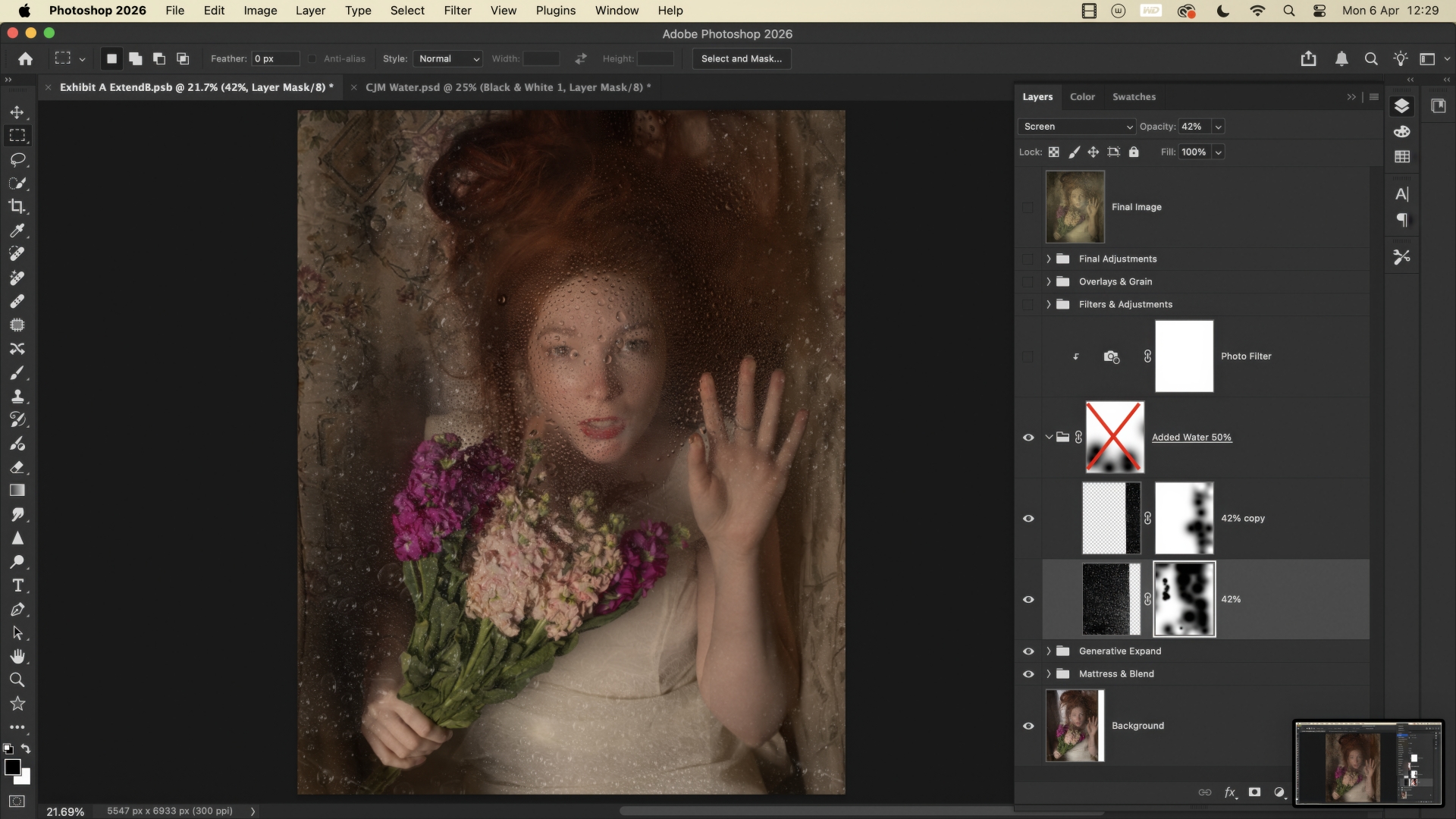Select the Lasso tool
The image size is (1456, 819).
pos(17,159)
